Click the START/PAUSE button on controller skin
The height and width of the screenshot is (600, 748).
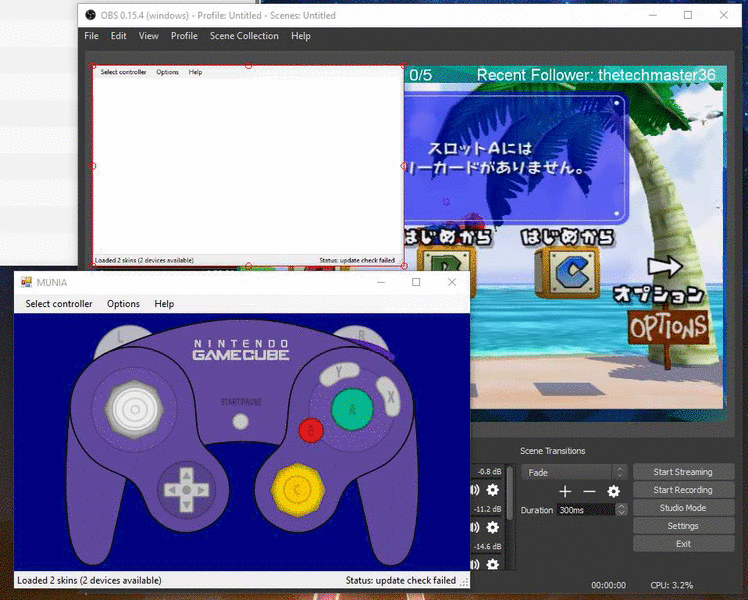240,421
